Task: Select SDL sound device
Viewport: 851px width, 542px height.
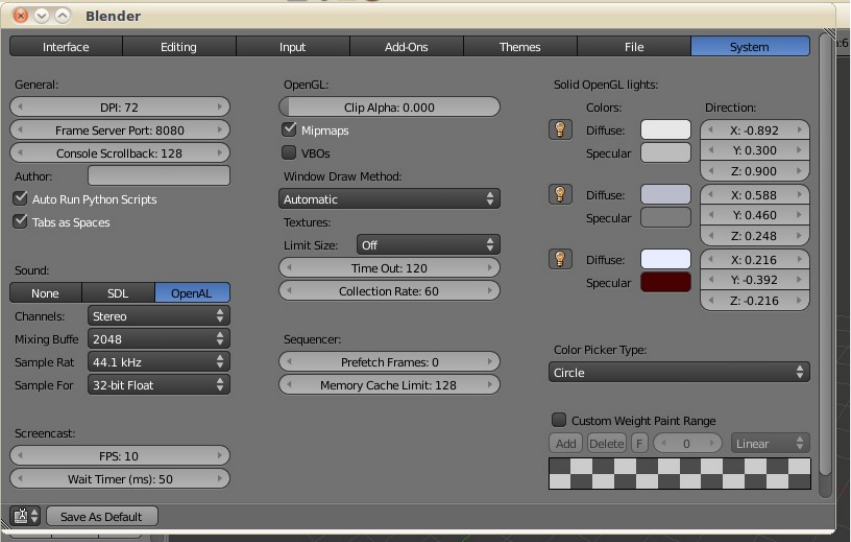Action: pos(118,293)
